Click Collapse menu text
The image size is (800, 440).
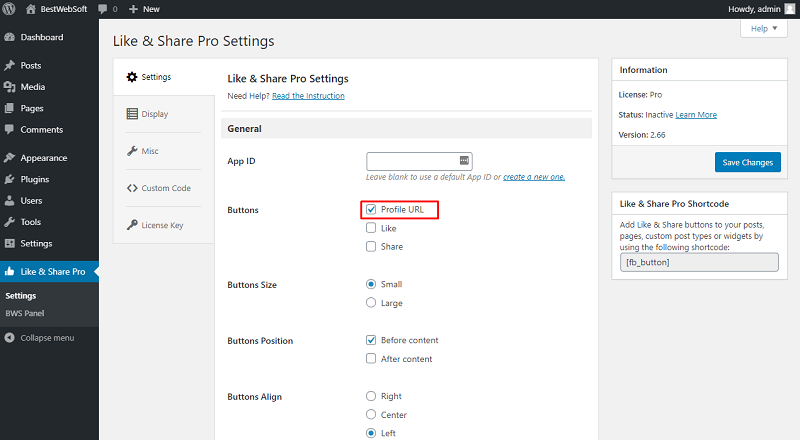47,338
